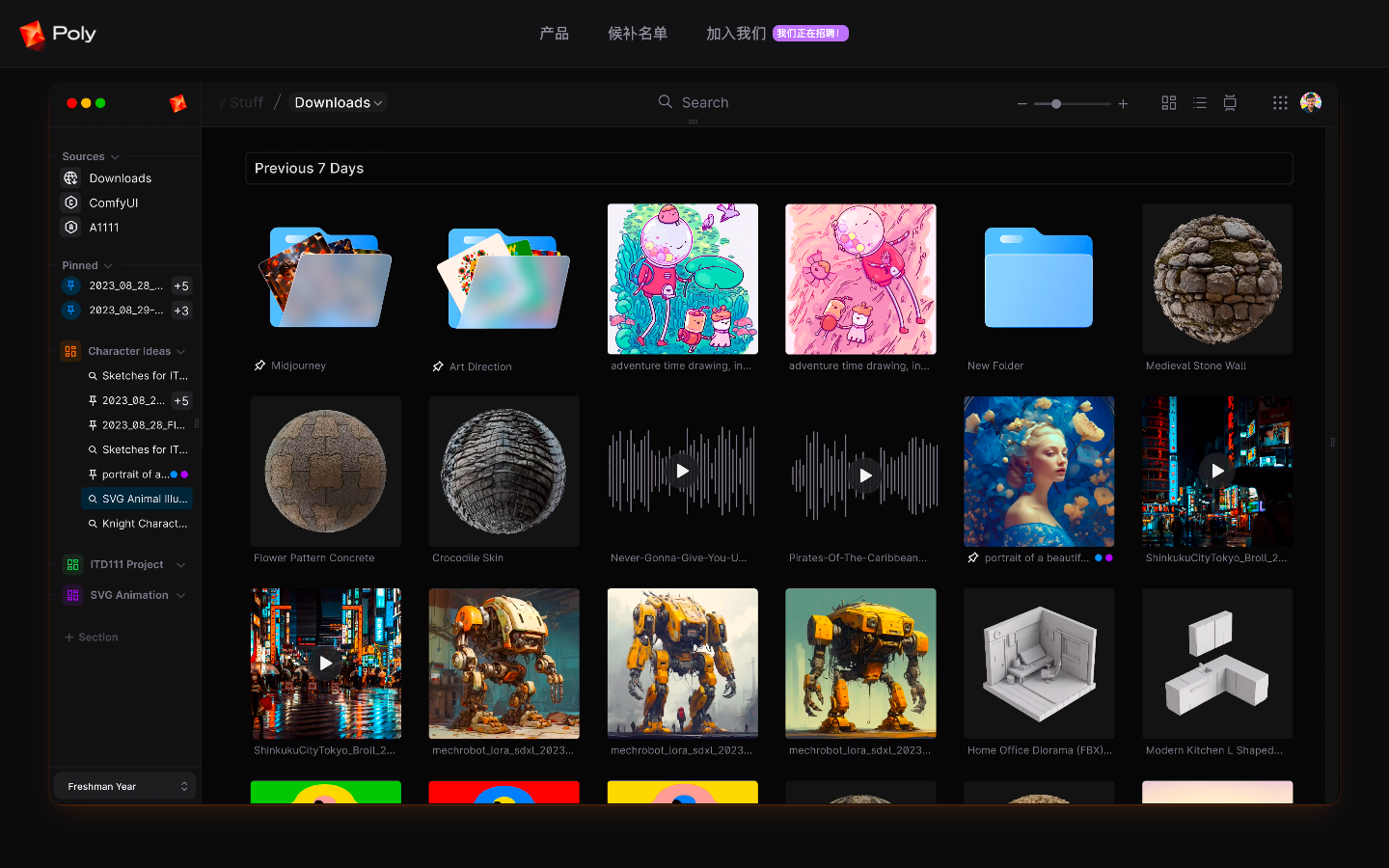Click the Previous 7 Days header
Image resolution: width=1389 pixels, height=868 pixels.
point(769,168)
